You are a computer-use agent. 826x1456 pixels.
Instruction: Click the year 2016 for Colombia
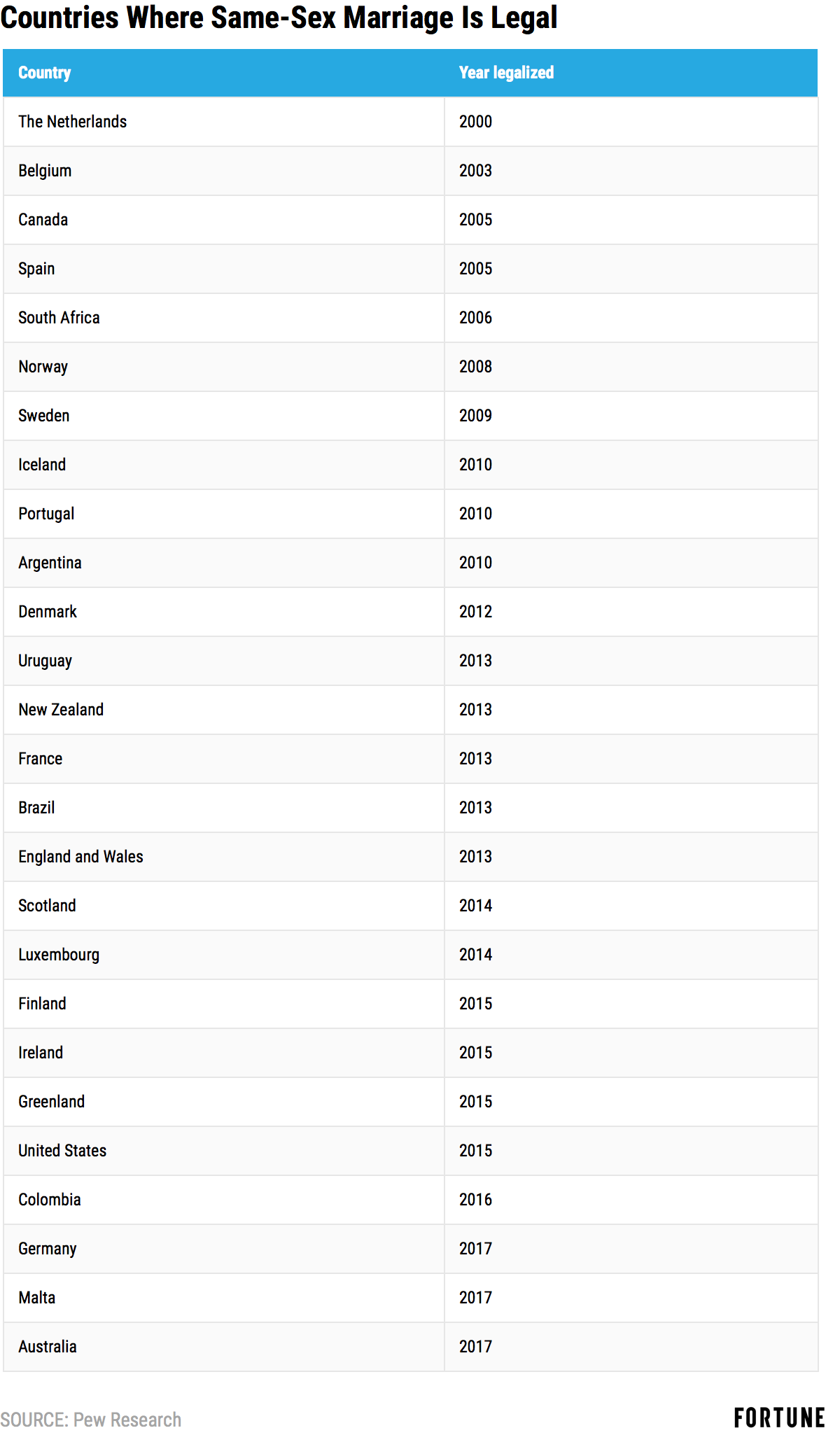tap(475, 1200)
